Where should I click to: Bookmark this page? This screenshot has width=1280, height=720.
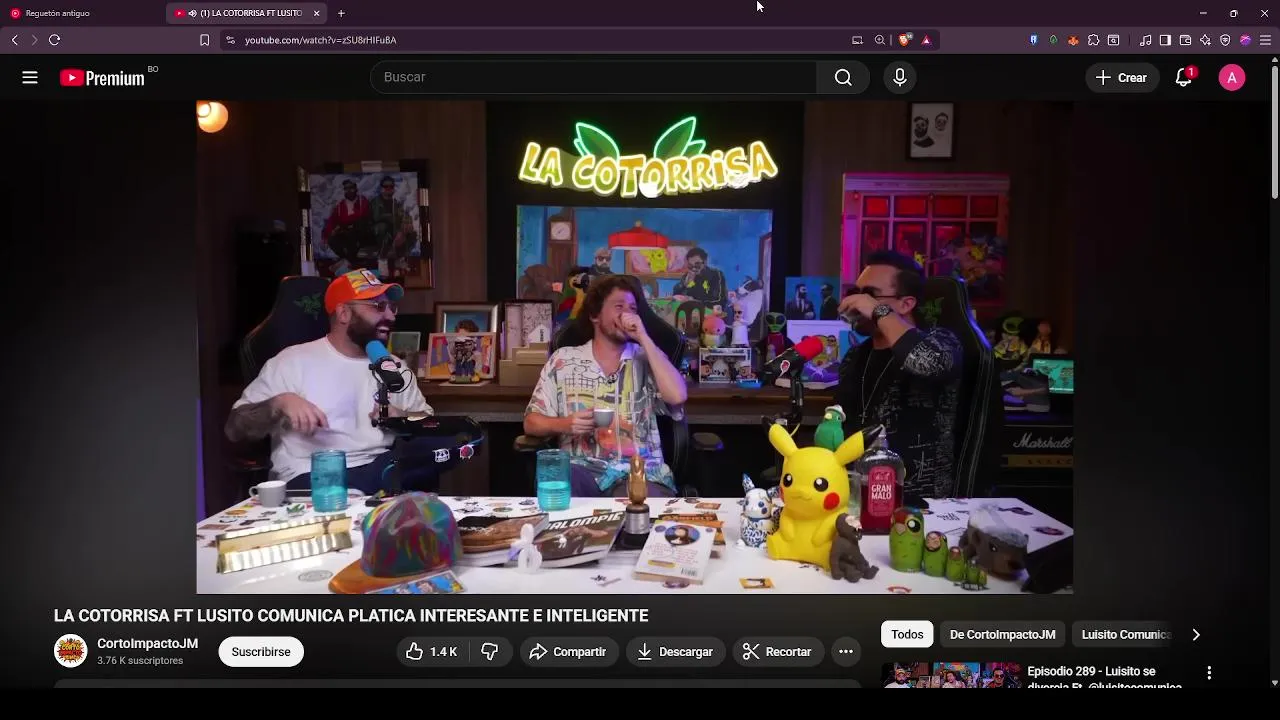click(x=204, y=40)
